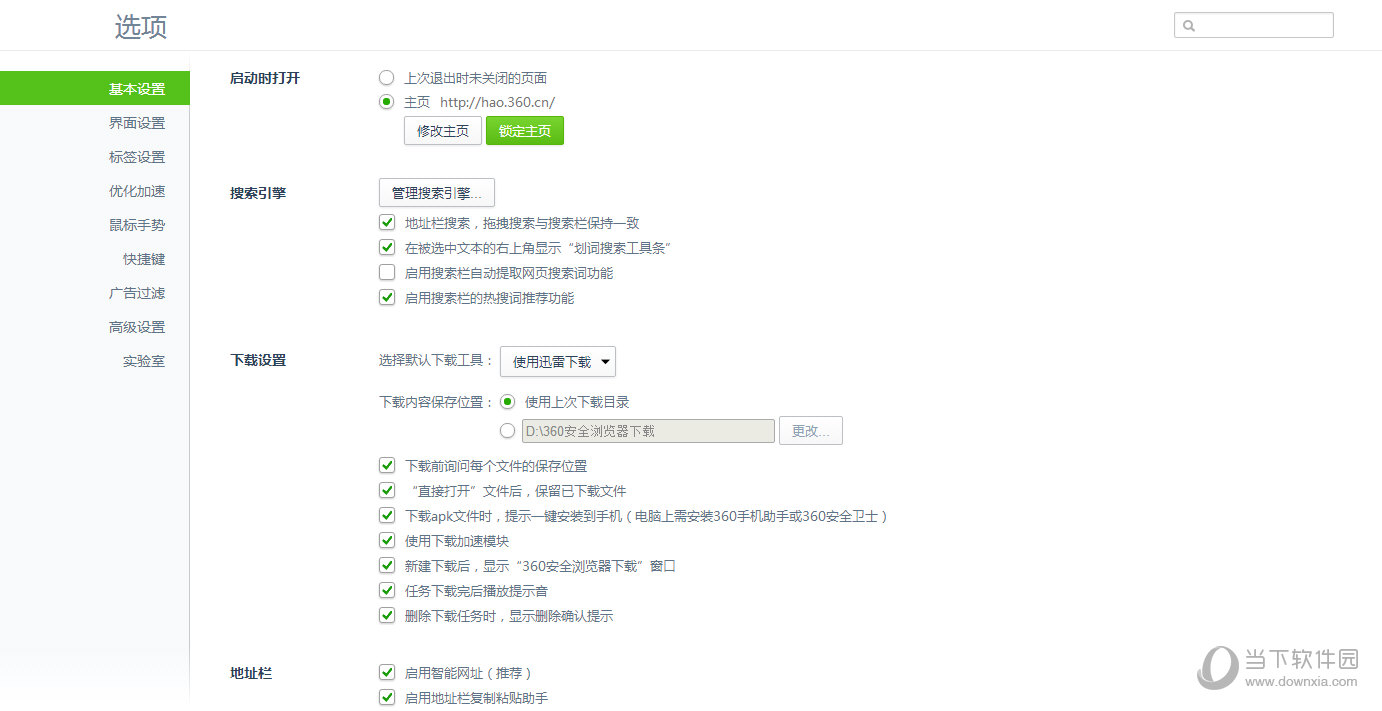Viewport: 1382px width, 711px height.
Task: Click the D:\360安全浏览器下载 path field
Action: point(648,431)
